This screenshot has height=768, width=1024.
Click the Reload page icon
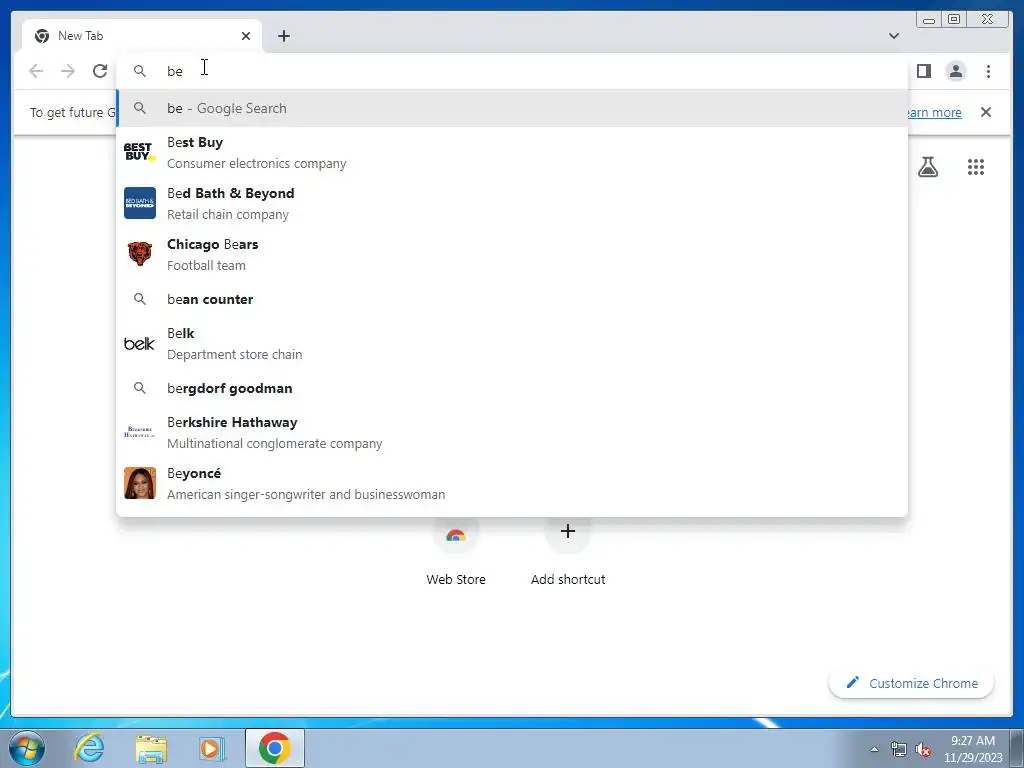tap(100, 71)
